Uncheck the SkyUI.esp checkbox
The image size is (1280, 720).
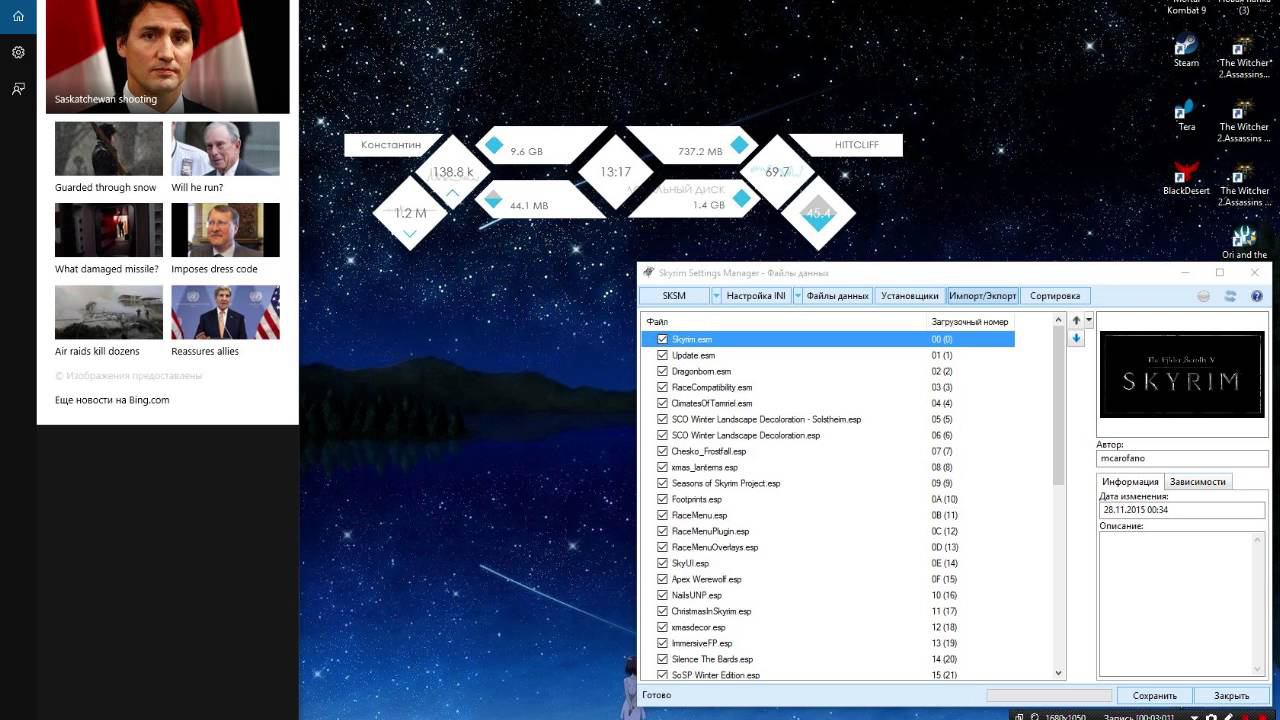coord(662,563)
